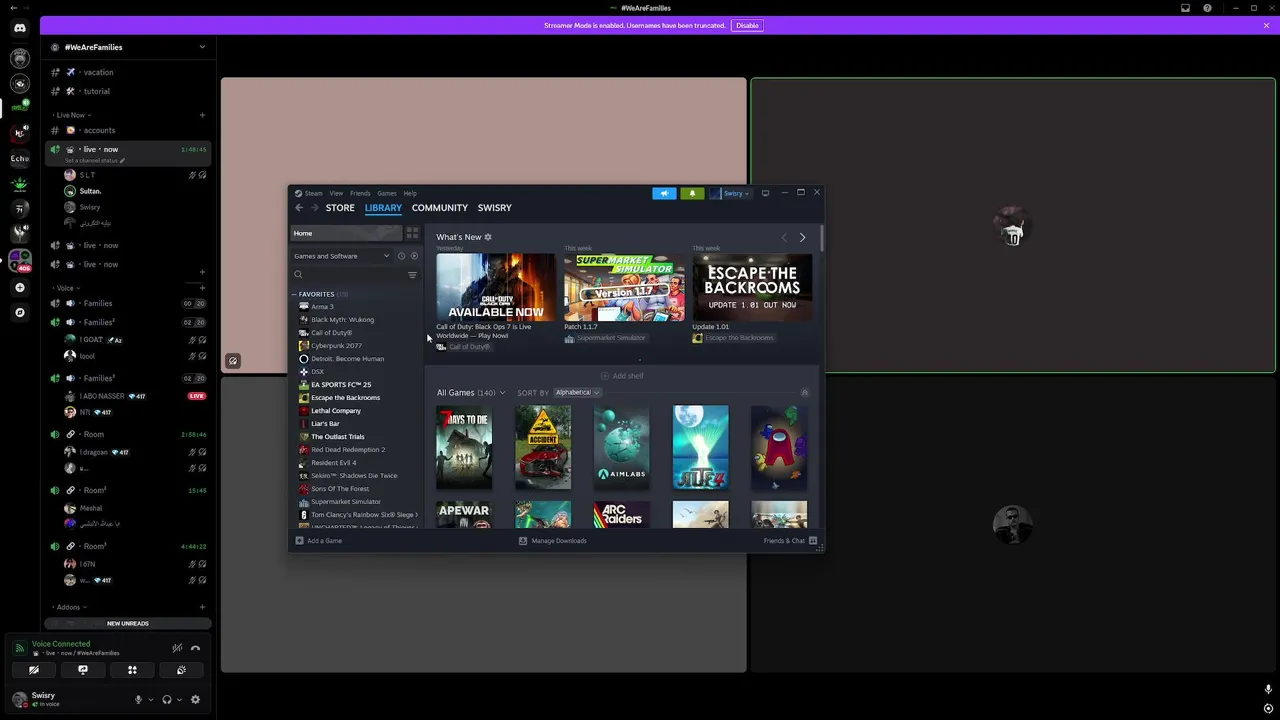Open Discord inbox icon in title bar

pyautogui.click(x=1185, y=8)
